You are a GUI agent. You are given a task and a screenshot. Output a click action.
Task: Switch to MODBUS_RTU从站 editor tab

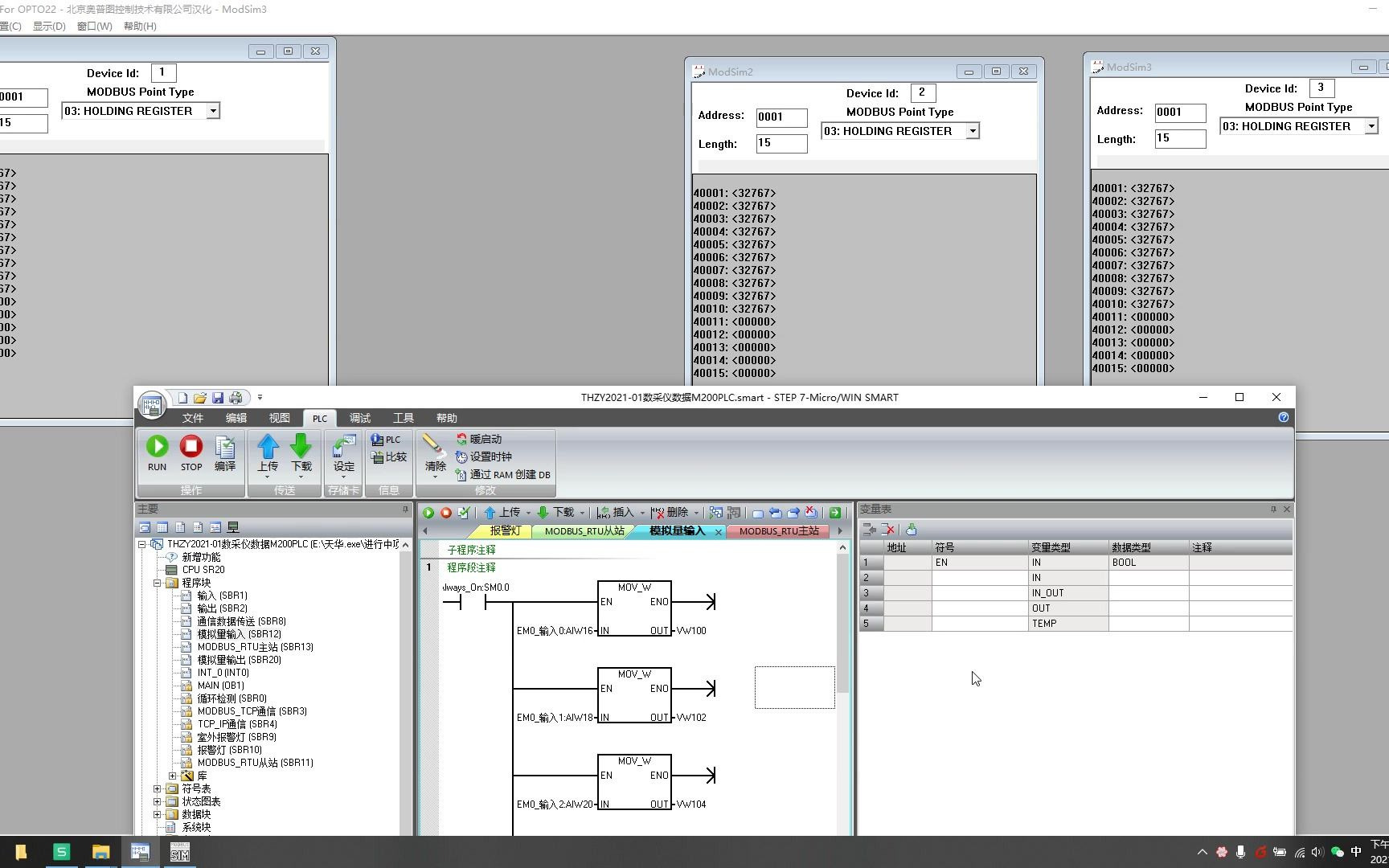584,531
